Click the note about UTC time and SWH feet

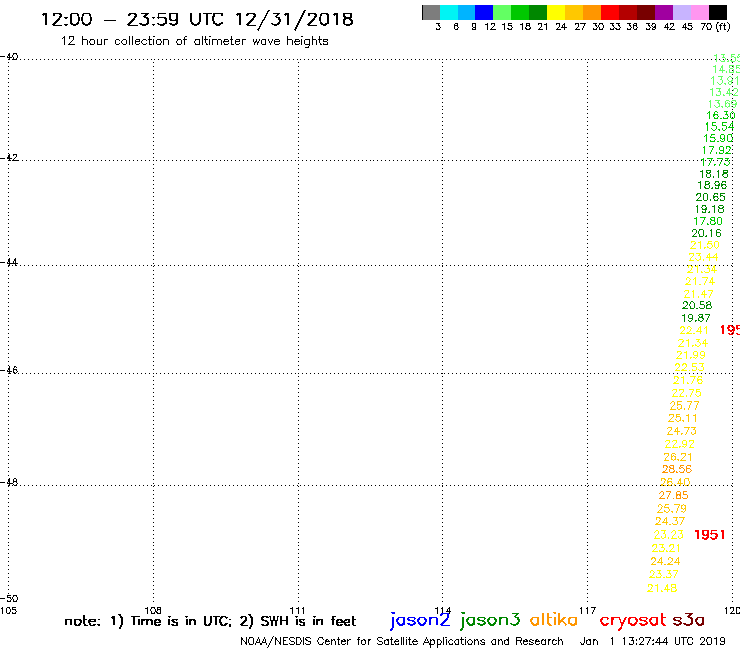(210, 621)
